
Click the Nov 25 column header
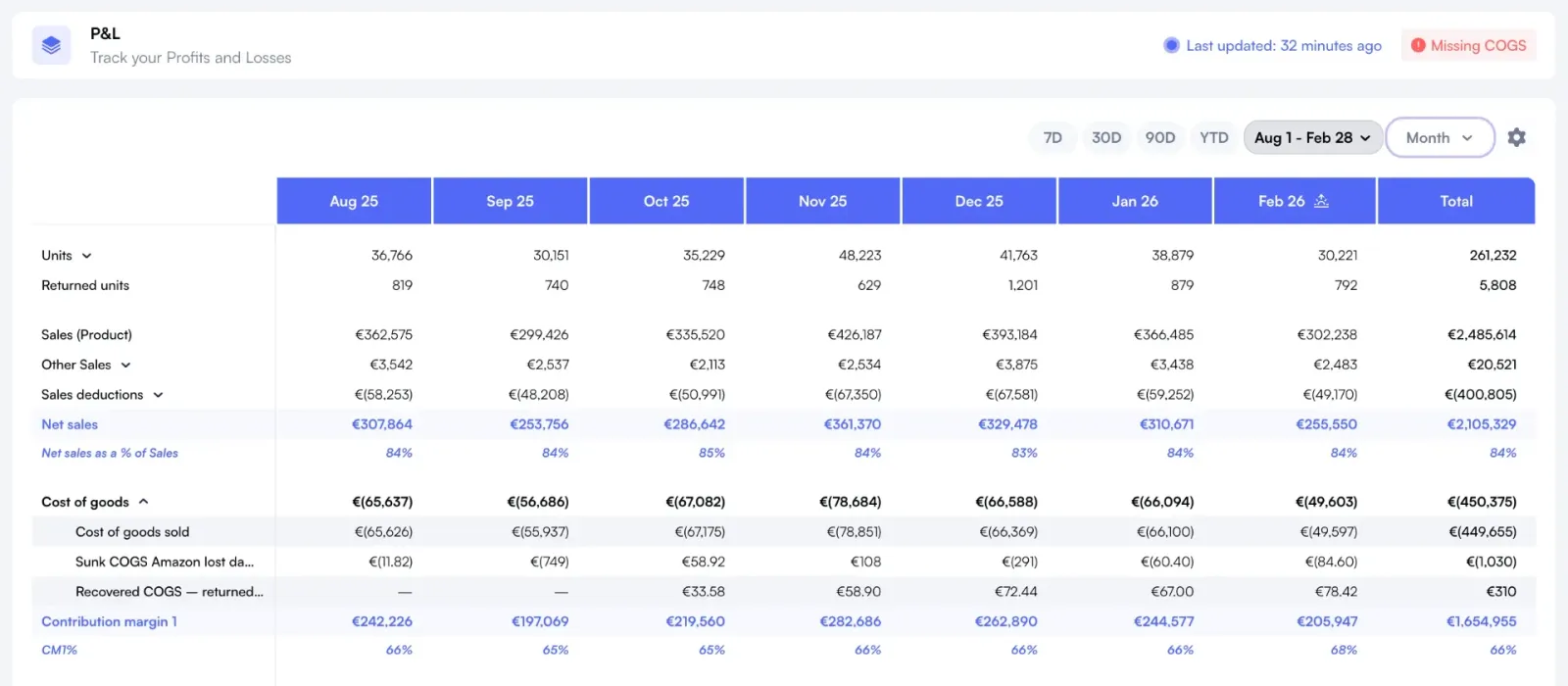(822, 201)
